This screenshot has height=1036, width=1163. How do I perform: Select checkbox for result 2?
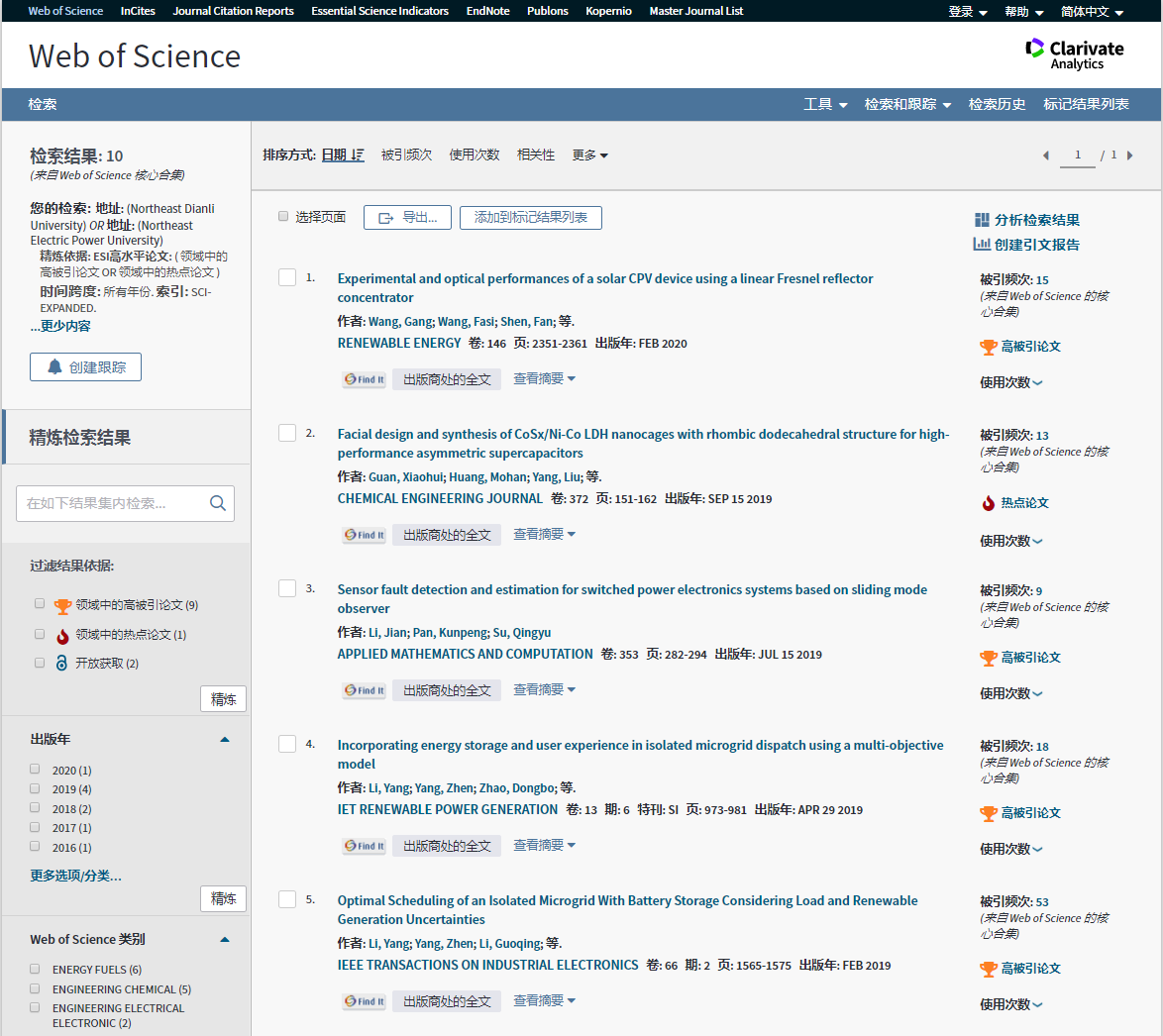287,433
